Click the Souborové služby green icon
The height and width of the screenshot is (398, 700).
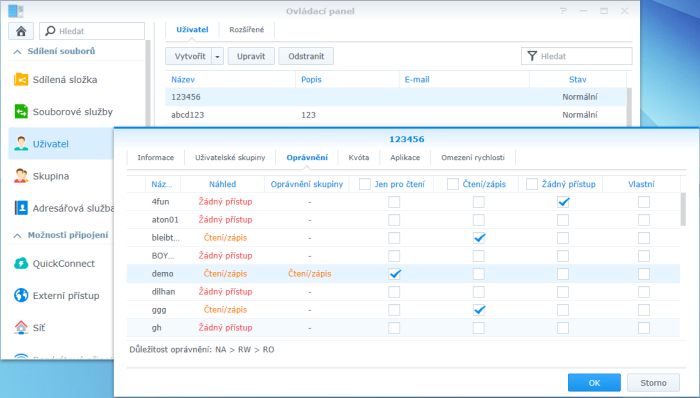[x=21, y=112]
